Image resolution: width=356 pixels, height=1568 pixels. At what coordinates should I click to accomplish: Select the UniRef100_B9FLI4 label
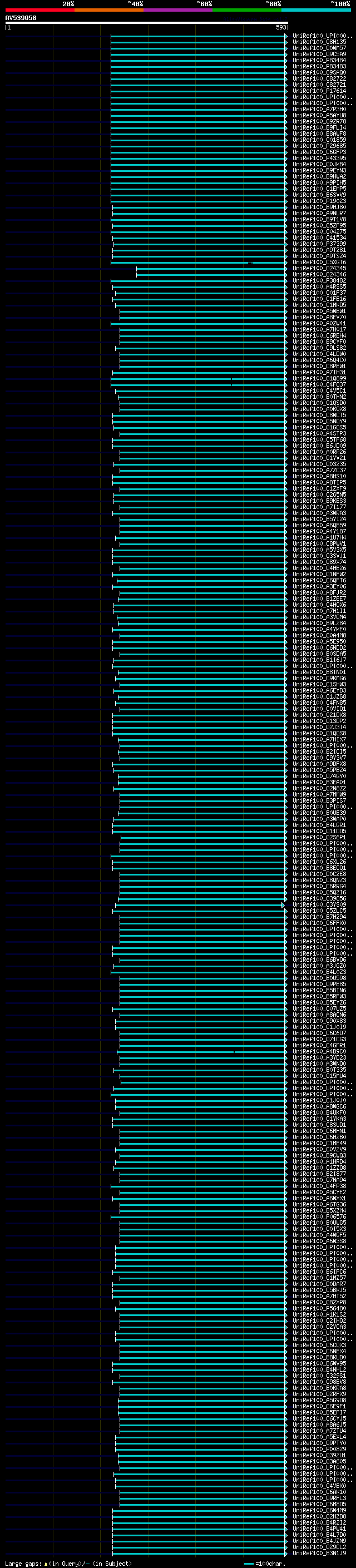click(319, 127)
